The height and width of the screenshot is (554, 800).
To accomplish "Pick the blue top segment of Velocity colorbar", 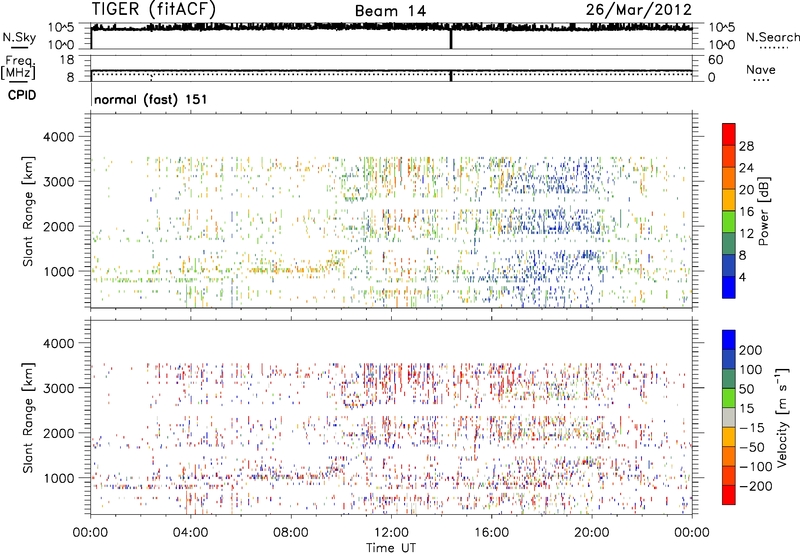I will [x=729, y=342].
